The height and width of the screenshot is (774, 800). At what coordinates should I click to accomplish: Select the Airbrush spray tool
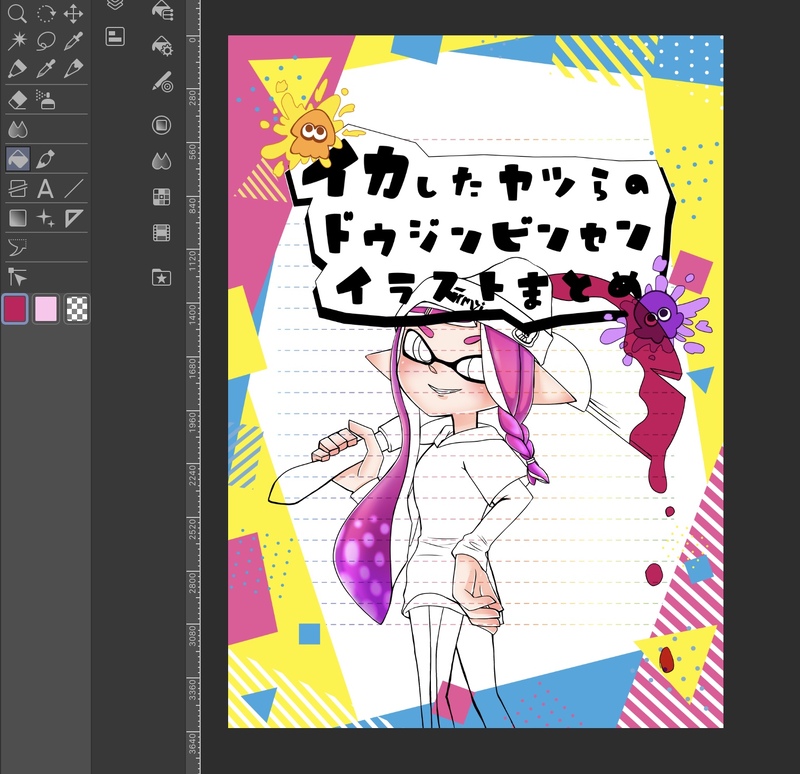click(45, 99)
